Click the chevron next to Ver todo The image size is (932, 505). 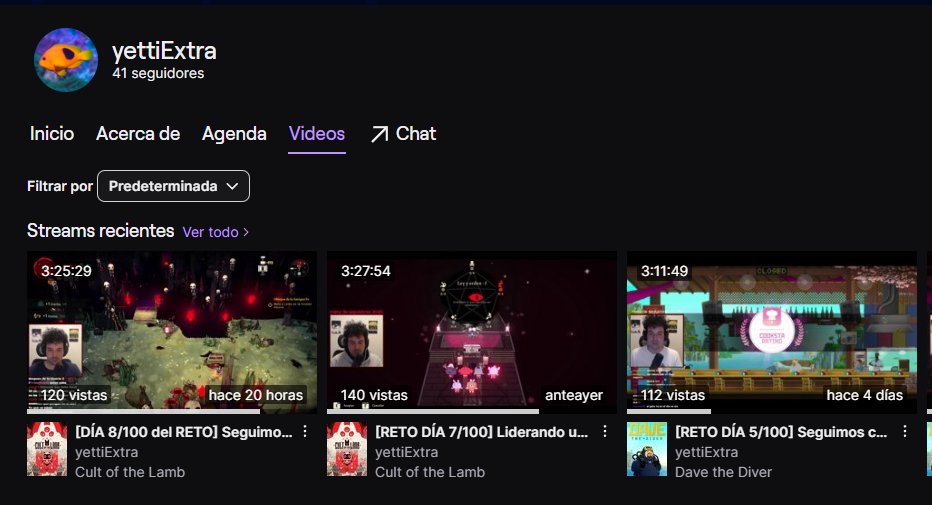pyautogui.click(x=246, y=232)
